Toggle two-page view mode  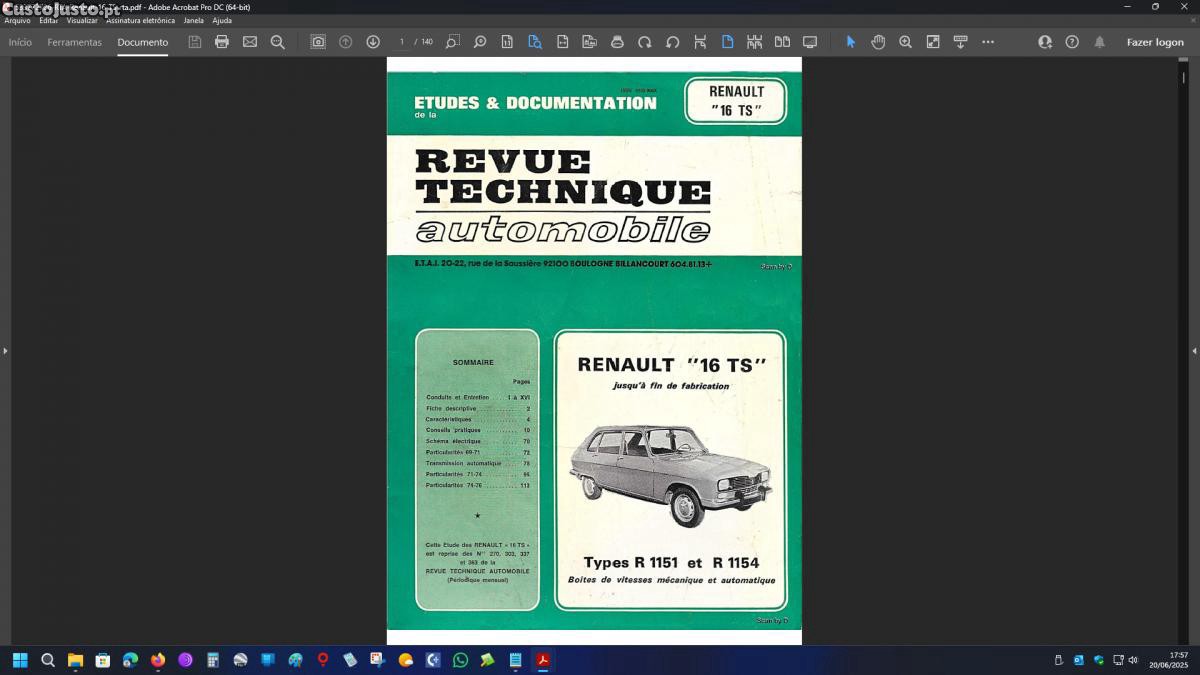782,42
